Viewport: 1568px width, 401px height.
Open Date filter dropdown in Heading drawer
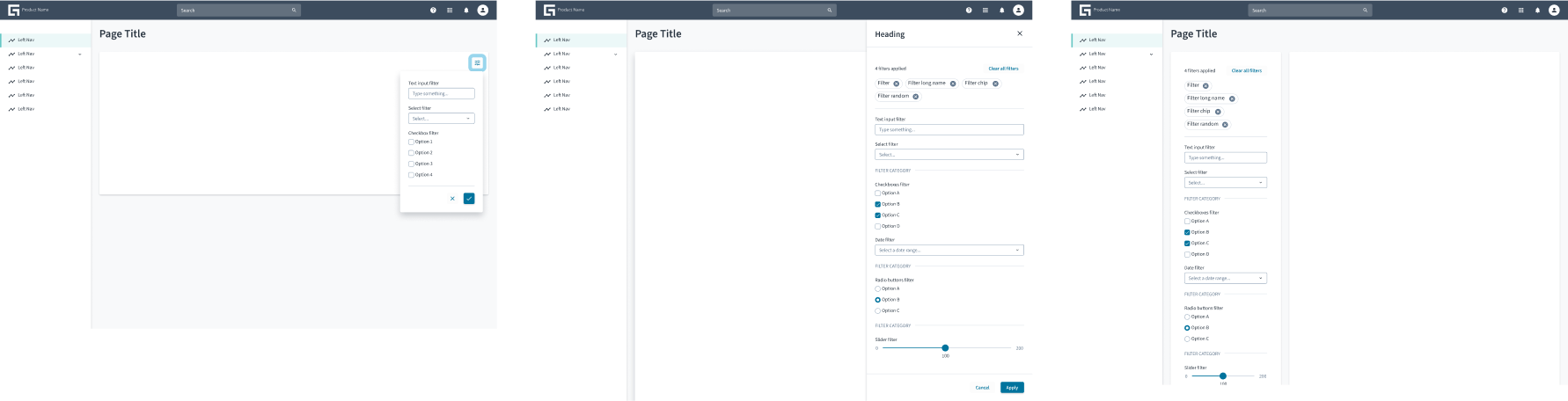(949, 250)
